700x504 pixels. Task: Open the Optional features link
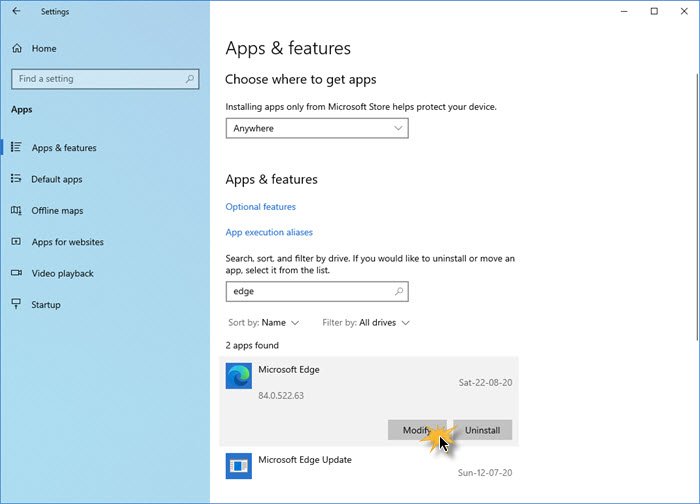tap(260, 207)
